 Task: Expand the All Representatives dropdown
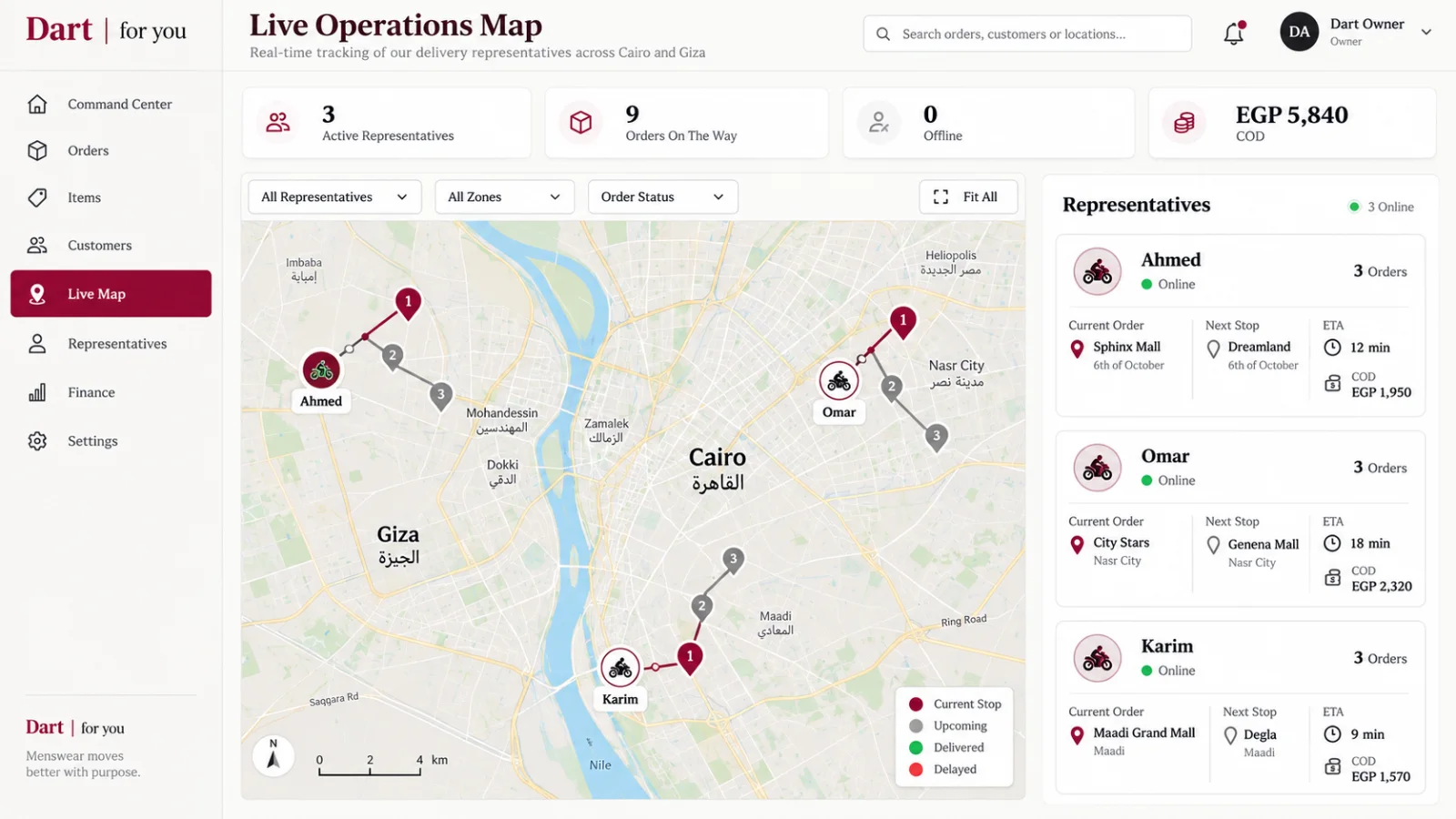pos(335,197)
